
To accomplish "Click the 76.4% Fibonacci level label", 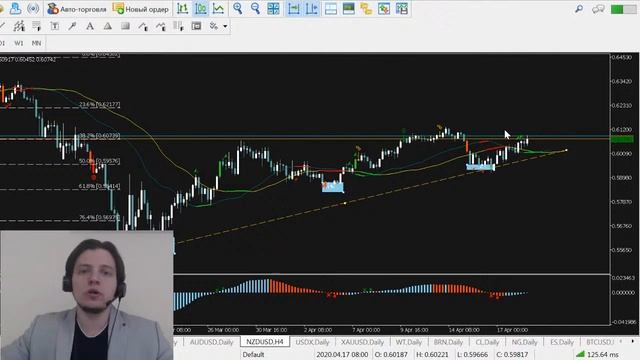I will (x=100, y=217).
